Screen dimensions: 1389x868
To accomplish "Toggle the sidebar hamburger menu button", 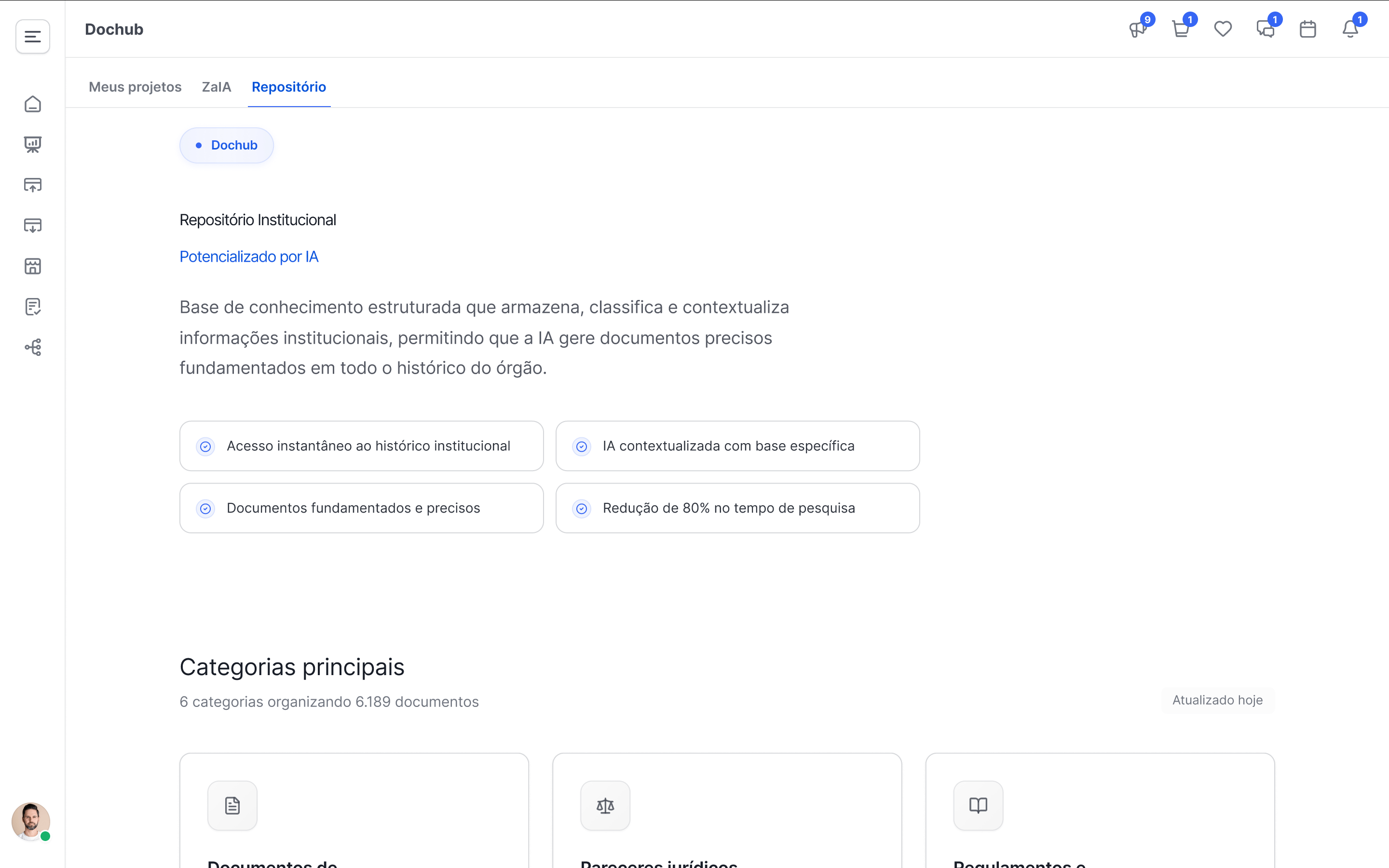I will coord(33,37).
